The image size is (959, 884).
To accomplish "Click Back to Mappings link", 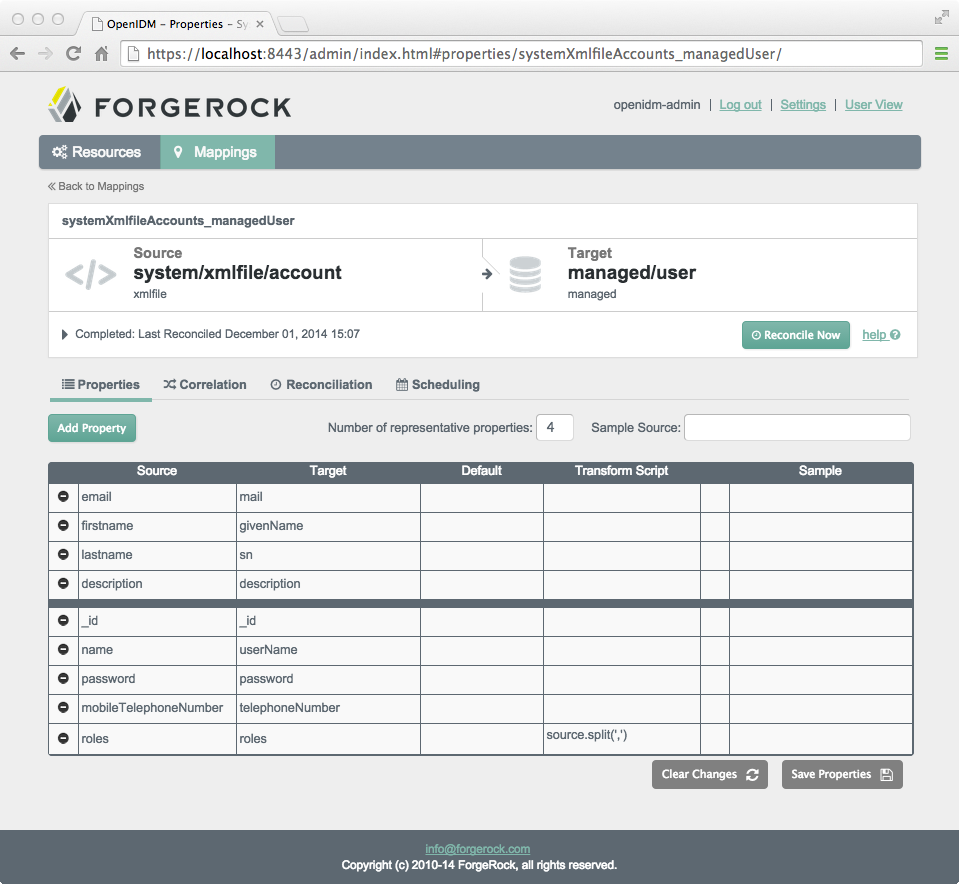I will 96,186.
